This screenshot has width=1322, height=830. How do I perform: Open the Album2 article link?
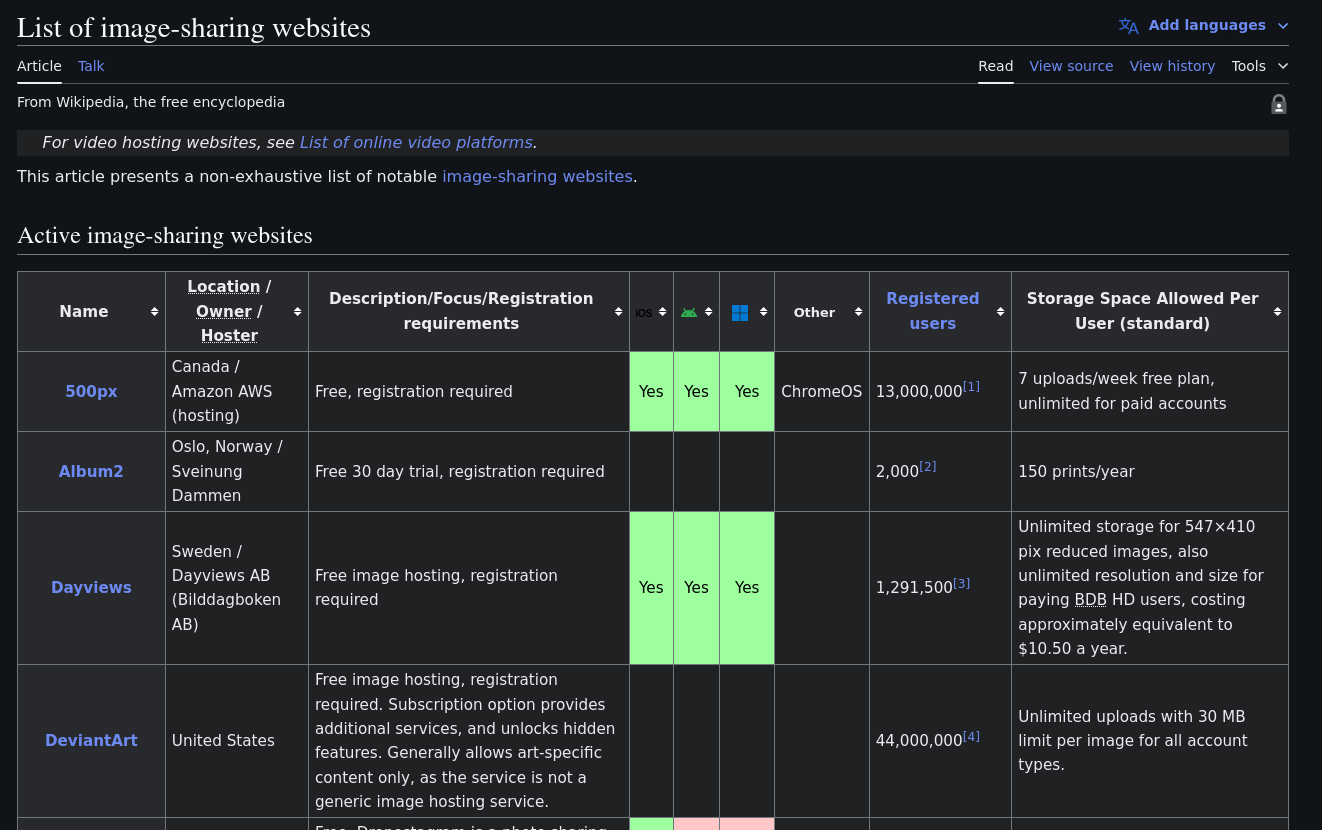tap(91, 471)
